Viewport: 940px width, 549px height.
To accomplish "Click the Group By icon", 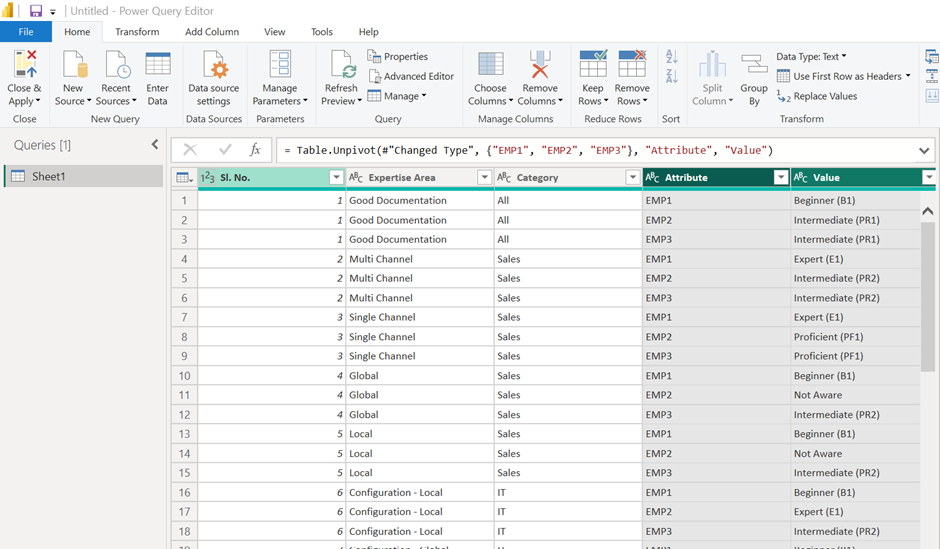I will [x=754, y=64].
